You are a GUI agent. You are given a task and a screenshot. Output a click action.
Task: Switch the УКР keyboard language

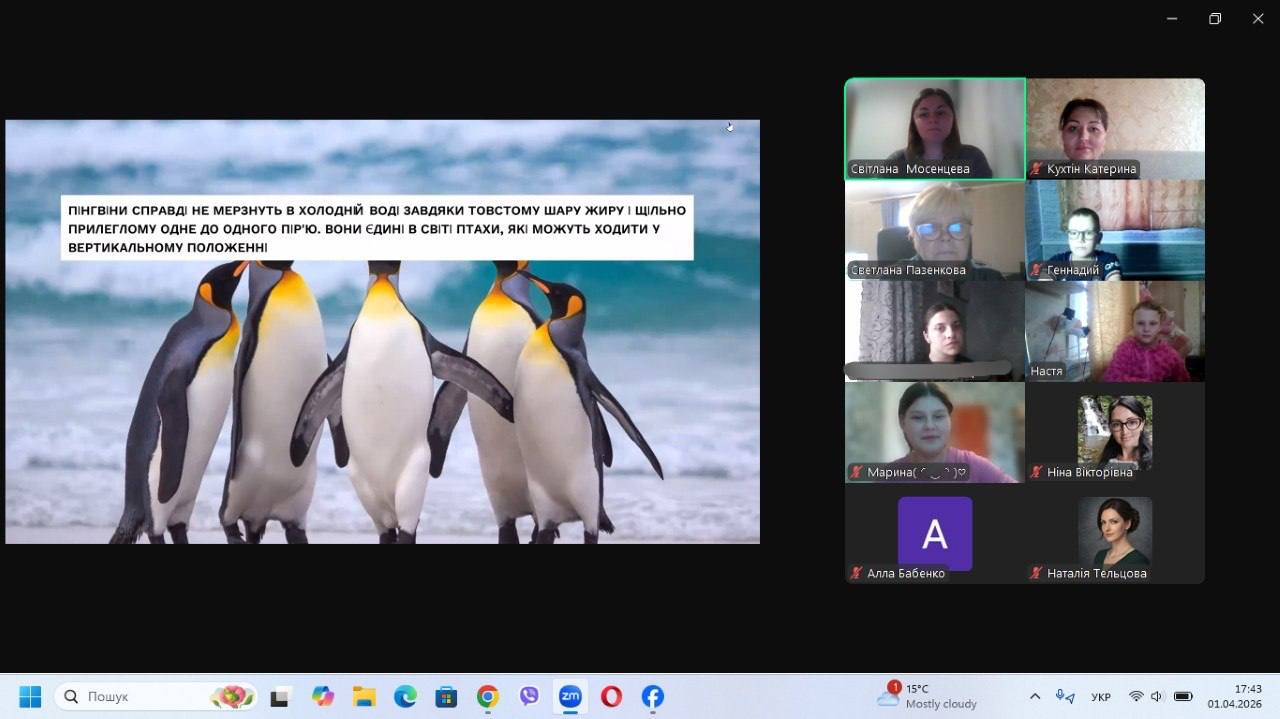pyautogui.click(x=1101, y=696)
